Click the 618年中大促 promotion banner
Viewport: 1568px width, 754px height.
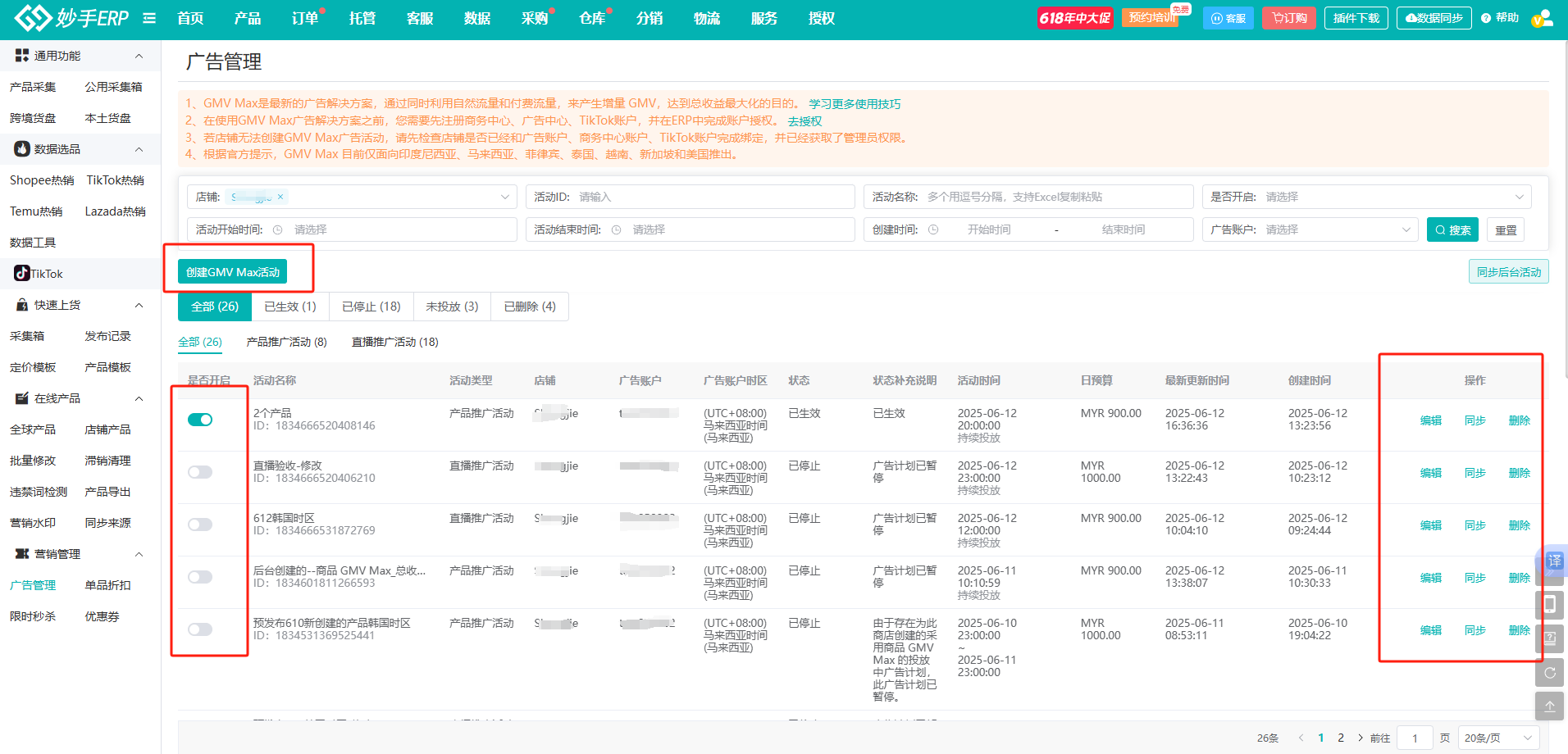(1075, 18)
